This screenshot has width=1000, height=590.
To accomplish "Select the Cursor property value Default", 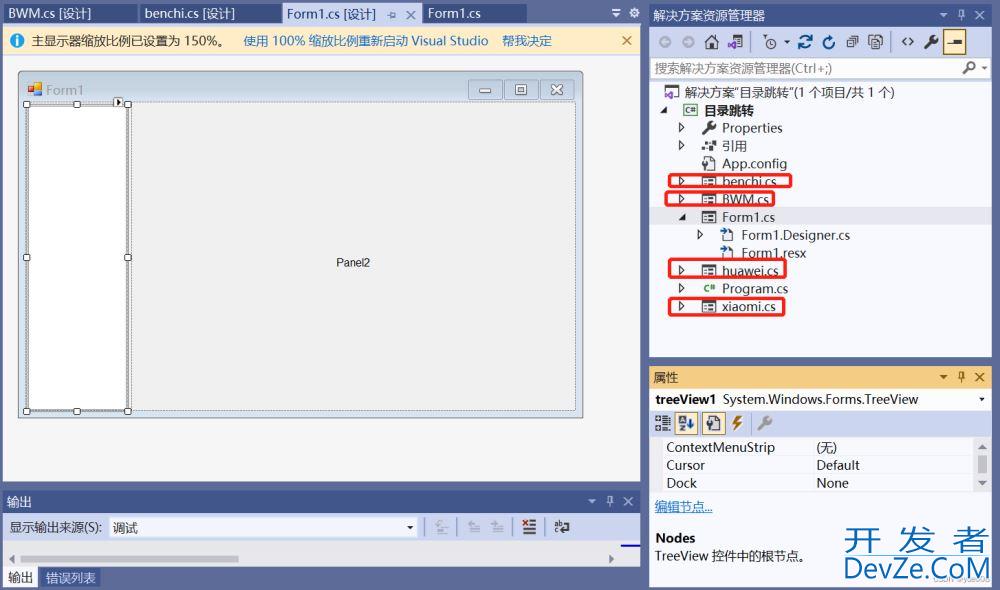I will point(838,465).
